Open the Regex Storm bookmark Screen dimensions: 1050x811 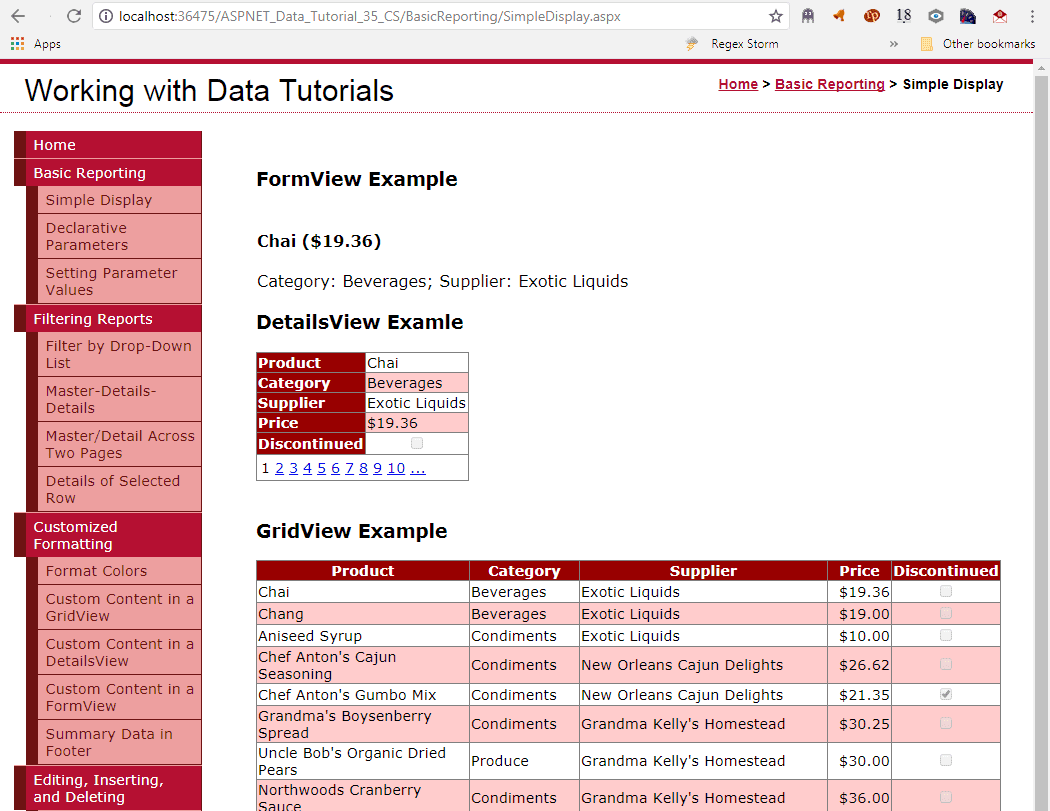pos(731,44)
